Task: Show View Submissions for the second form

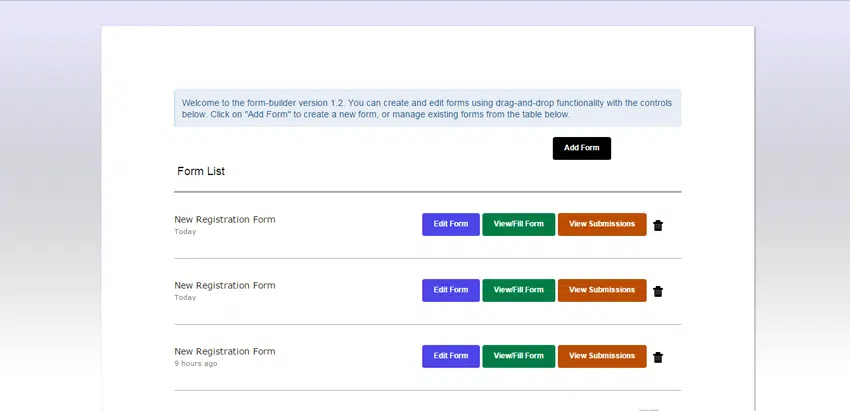Action: (x=601, y=290)
